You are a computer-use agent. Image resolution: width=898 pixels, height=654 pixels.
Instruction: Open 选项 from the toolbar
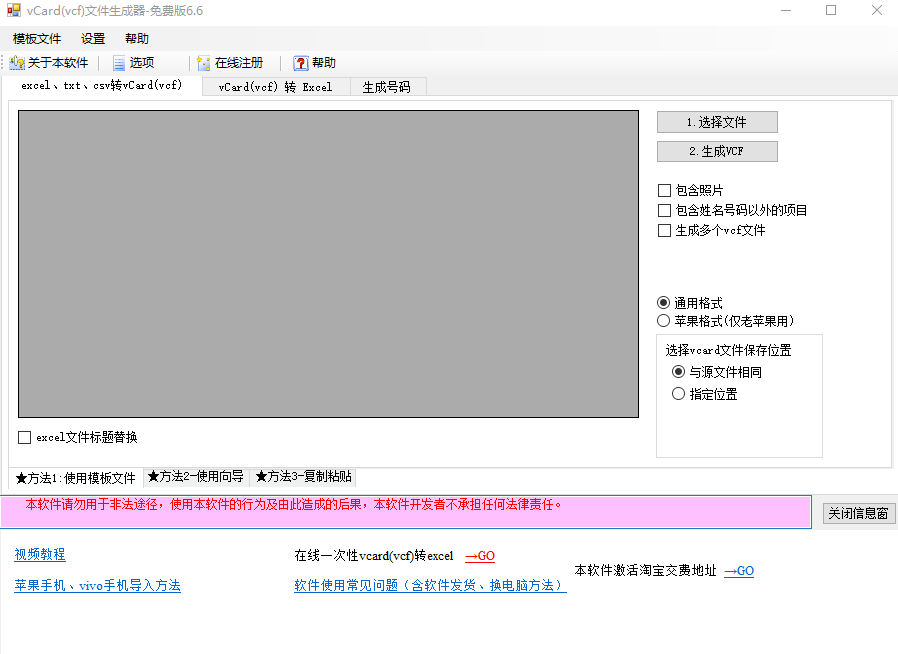tap(118, 63)
